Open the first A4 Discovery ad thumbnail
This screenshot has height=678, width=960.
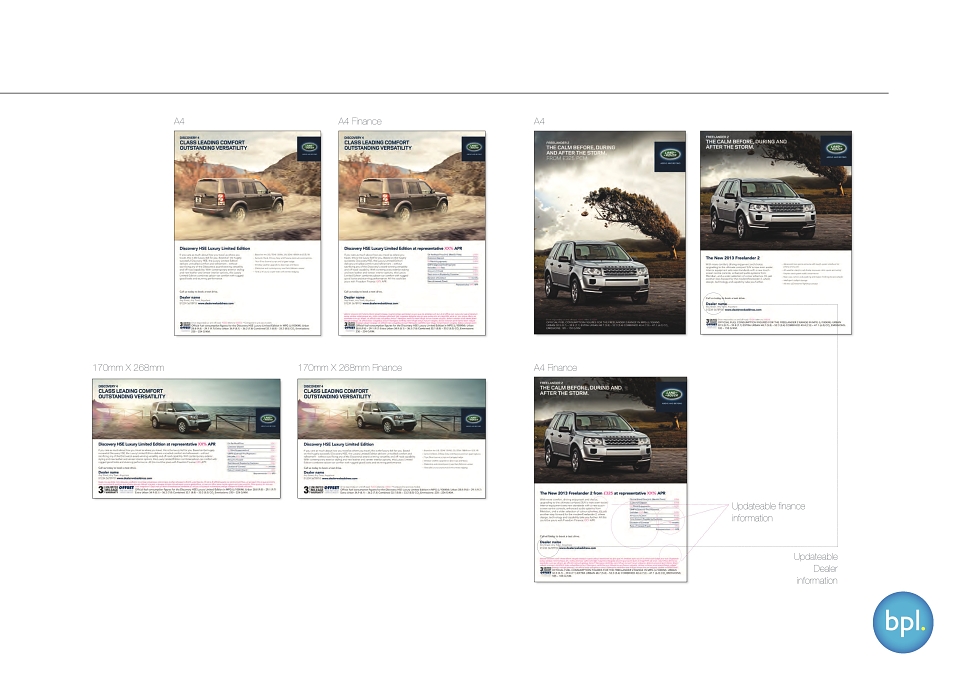coord(247,233)
